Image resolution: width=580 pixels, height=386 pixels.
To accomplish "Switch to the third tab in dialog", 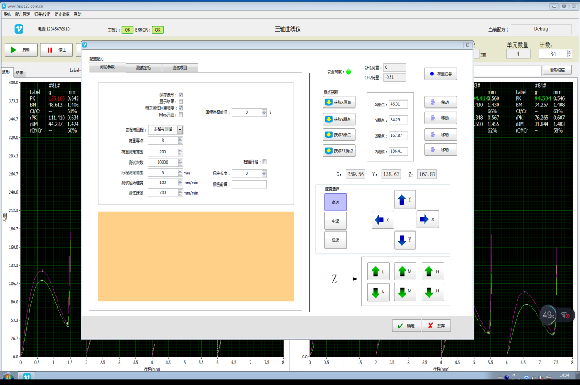I will click(180, 68).
